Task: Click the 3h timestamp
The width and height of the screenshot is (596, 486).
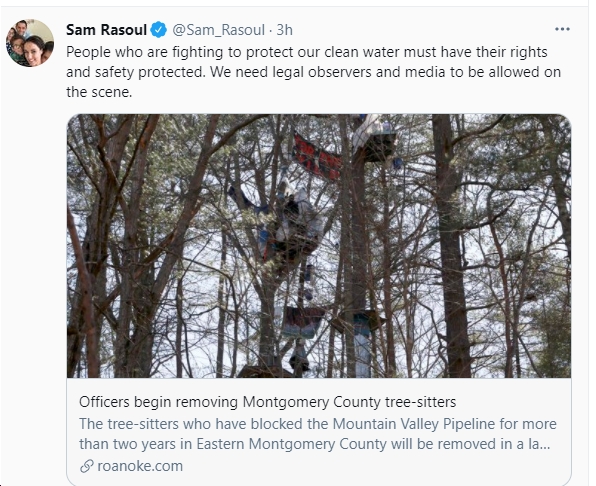Action: 284,30
